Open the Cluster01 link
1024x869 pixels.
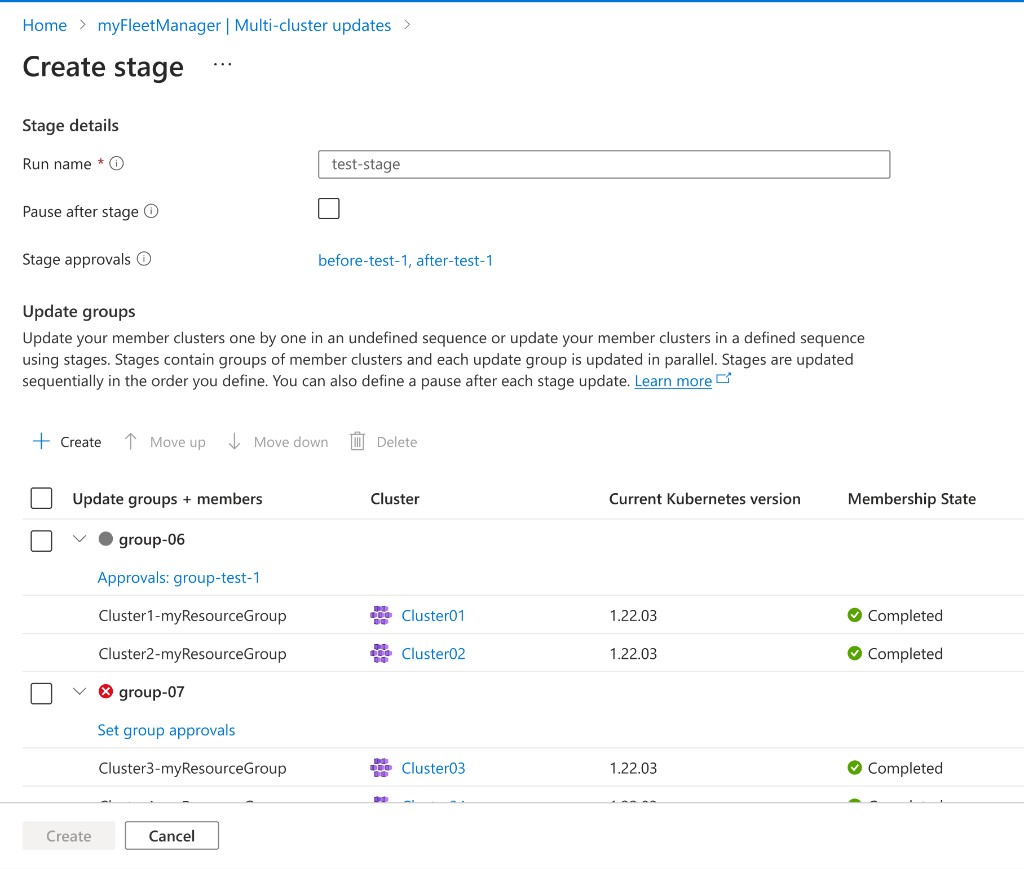[x=433, y=616]
